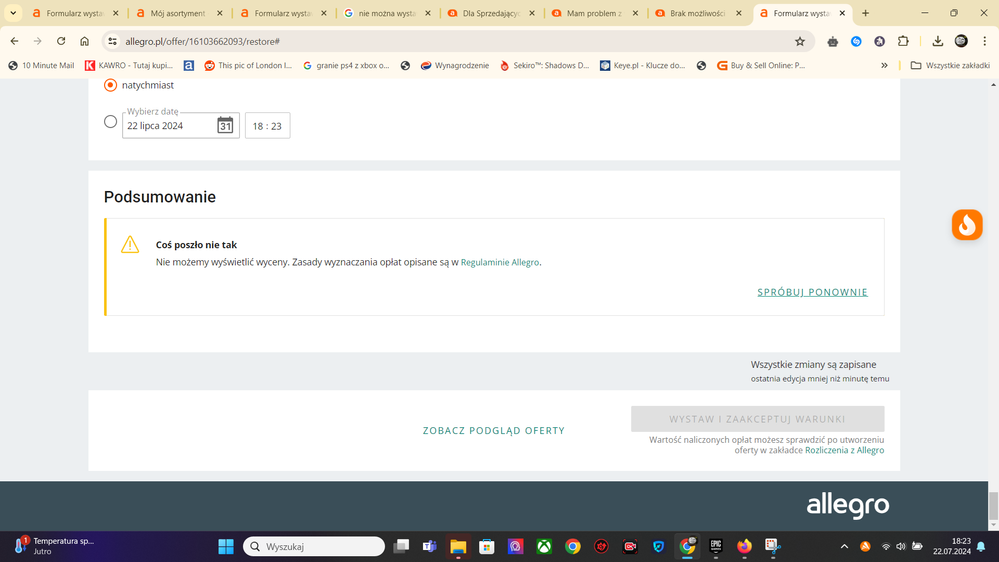Open the browser downloads icon

point(937,41)
